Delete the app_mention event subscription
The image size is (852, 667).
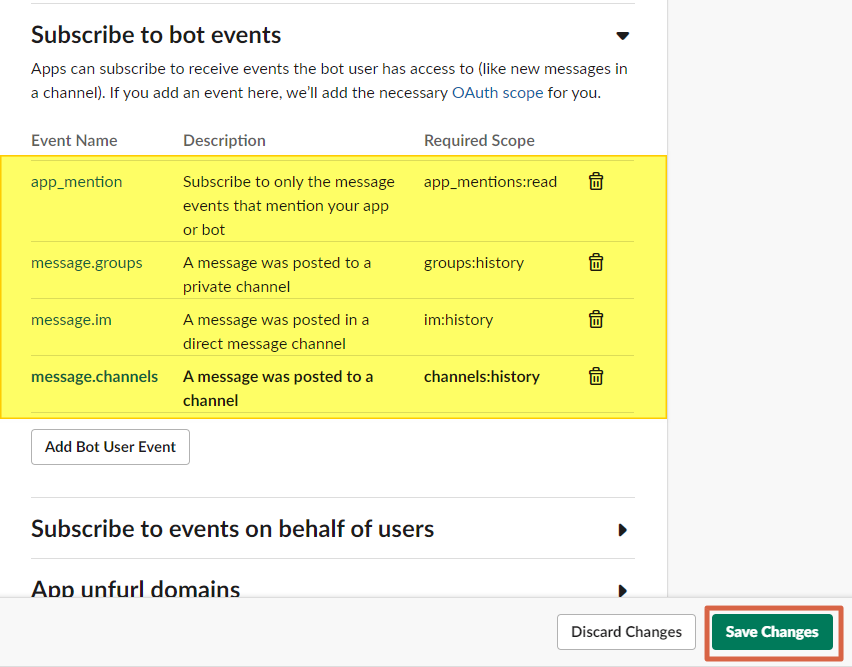pyautogui.click(x=595, y=181)
